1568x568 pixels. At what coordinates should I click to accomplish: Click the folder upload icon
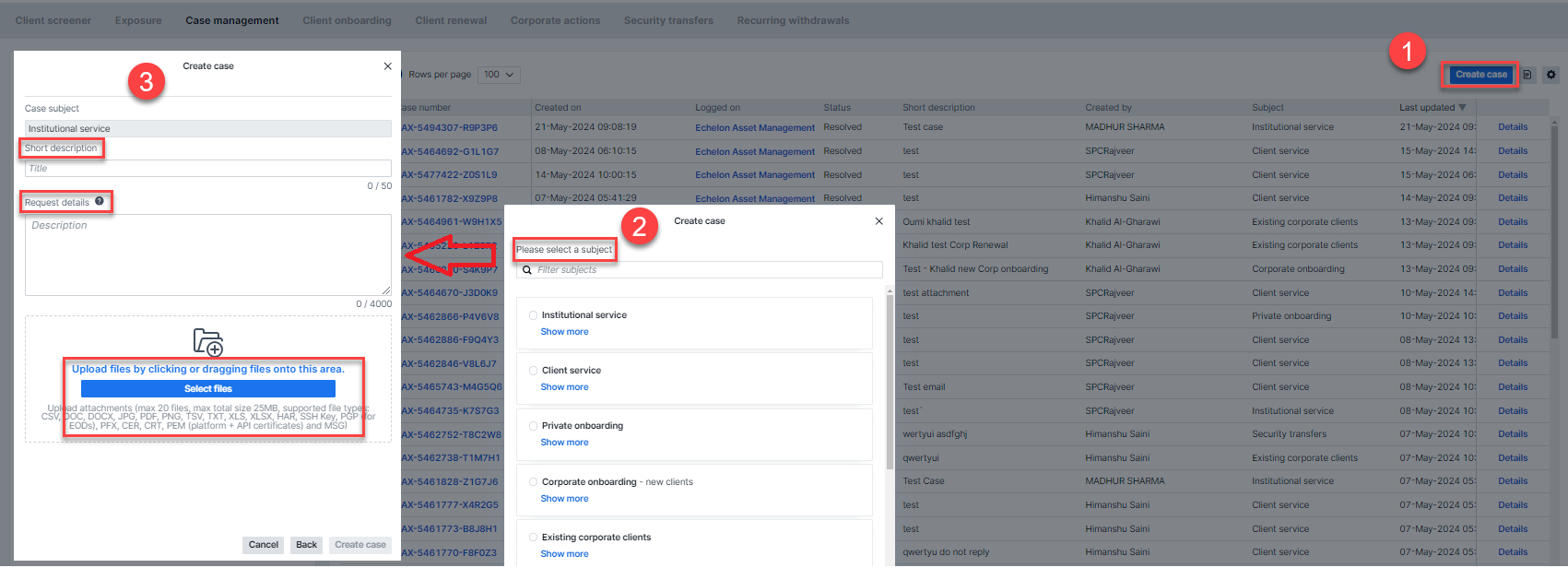[x=208, y=342]
